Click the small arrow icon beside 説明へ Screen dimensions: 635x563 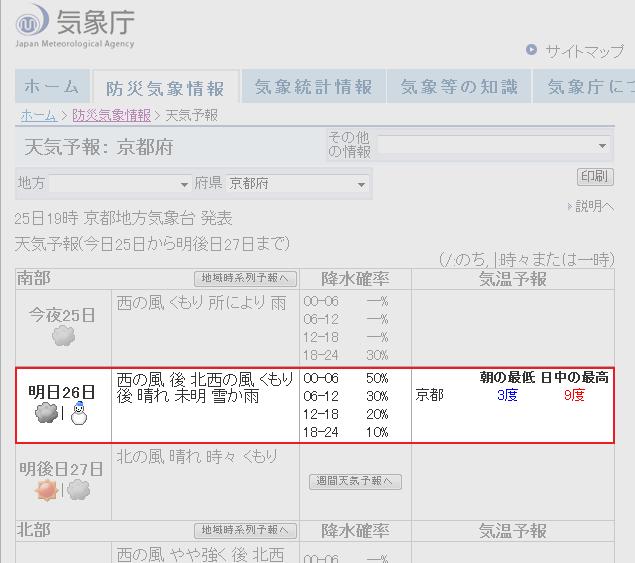pyautogui.click(x=570, y=206)
